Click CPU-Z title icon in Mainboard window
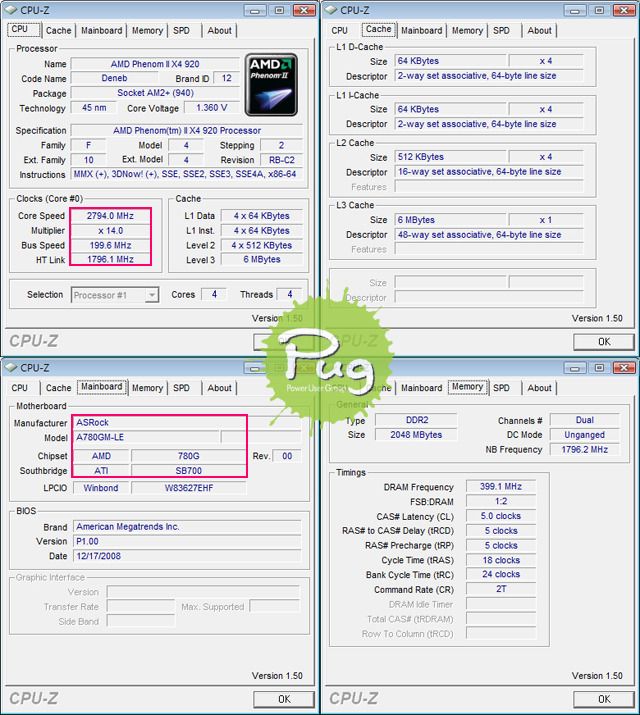 click(x=11, y=367)
